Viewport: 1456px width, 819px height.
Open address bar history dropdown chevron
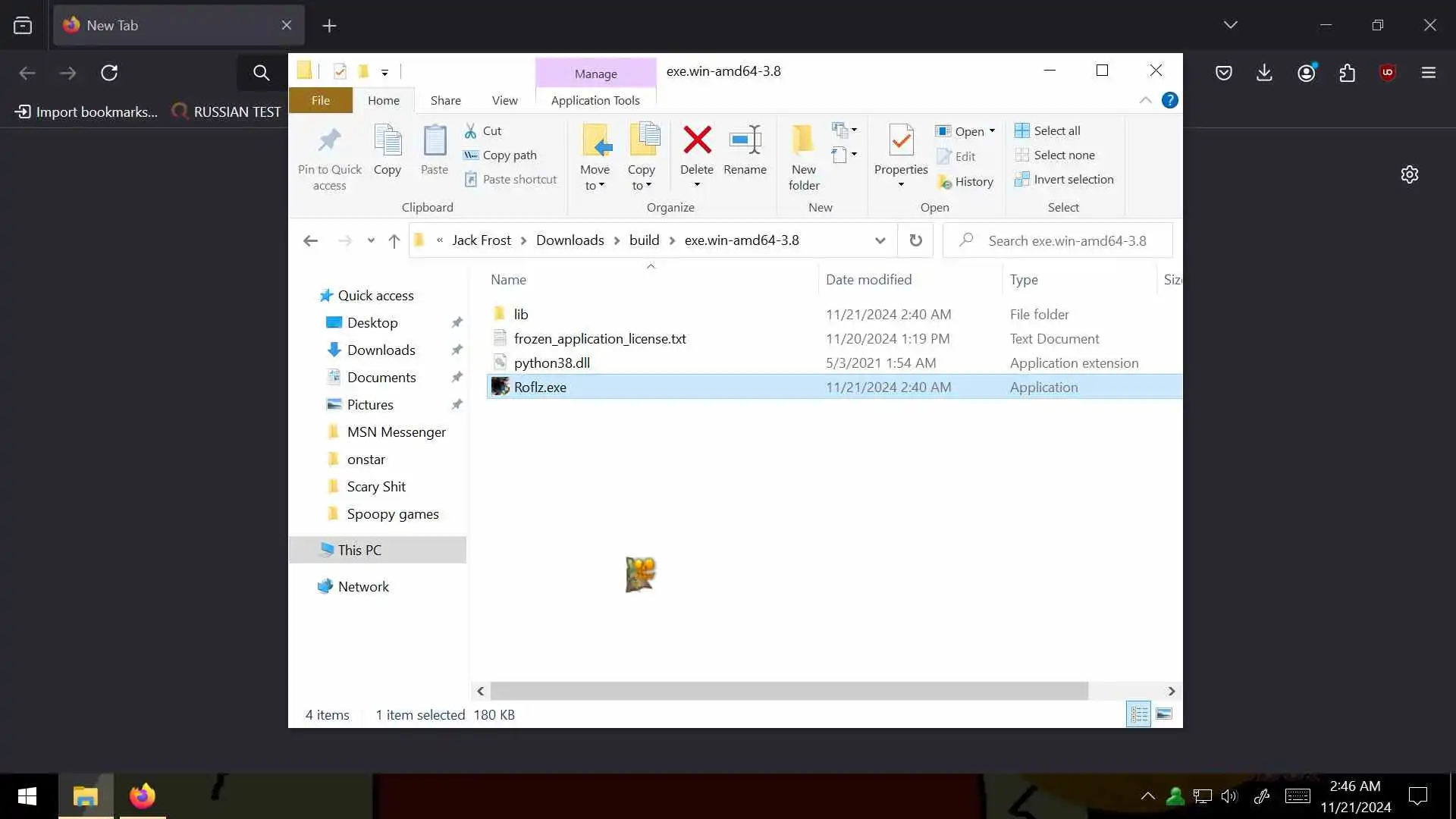click(880, 240)
